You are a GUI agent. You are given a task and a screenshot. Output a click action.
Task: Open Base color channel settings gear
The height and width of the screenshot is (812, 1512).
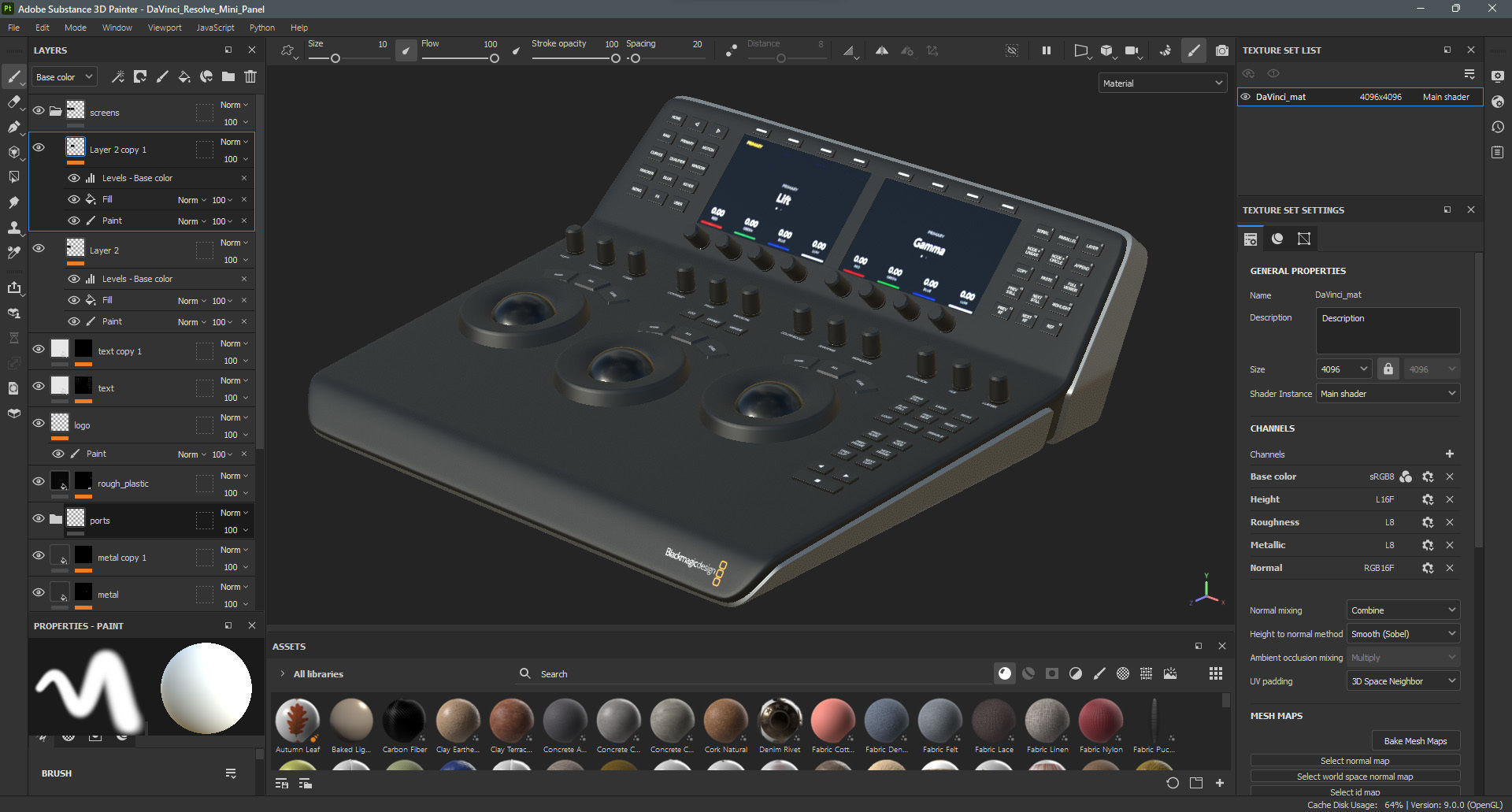(x=1428, y=476)
